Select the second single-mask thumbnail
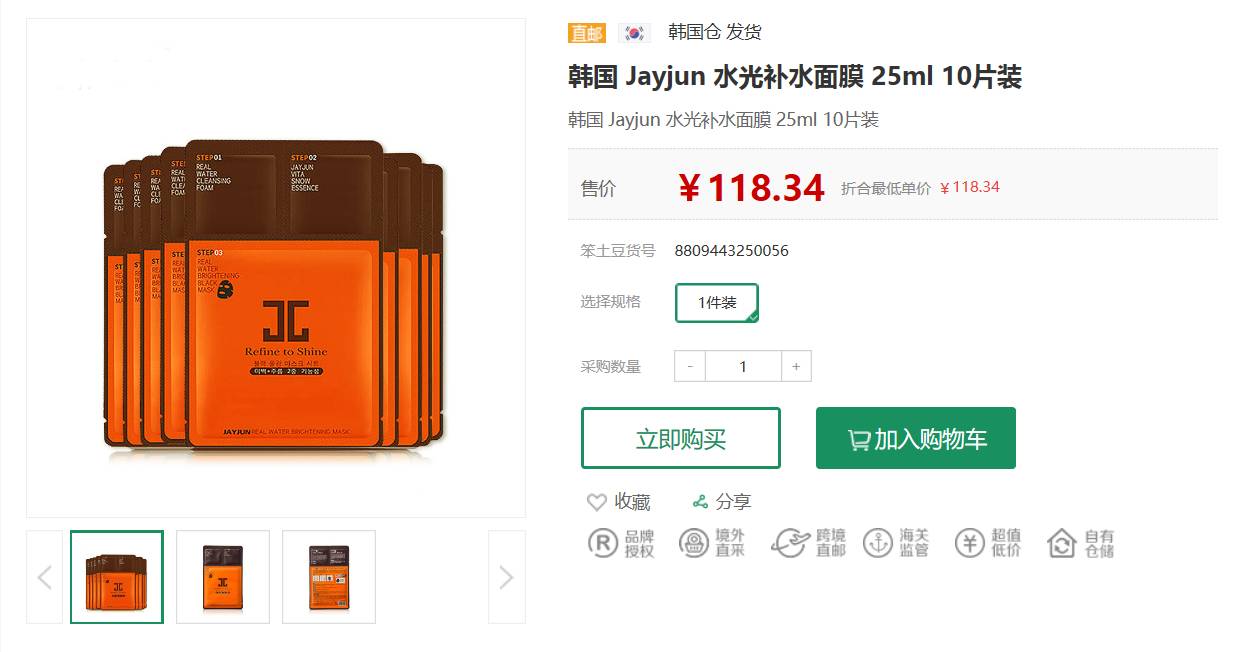 click(223, 577)
